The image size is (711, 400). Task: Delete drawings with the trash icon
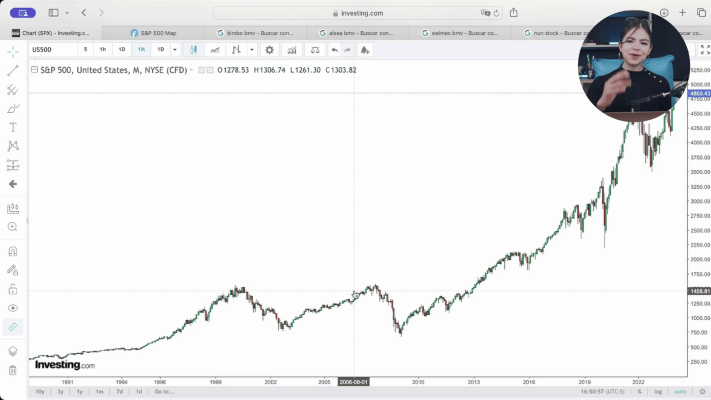pos(13,370)
